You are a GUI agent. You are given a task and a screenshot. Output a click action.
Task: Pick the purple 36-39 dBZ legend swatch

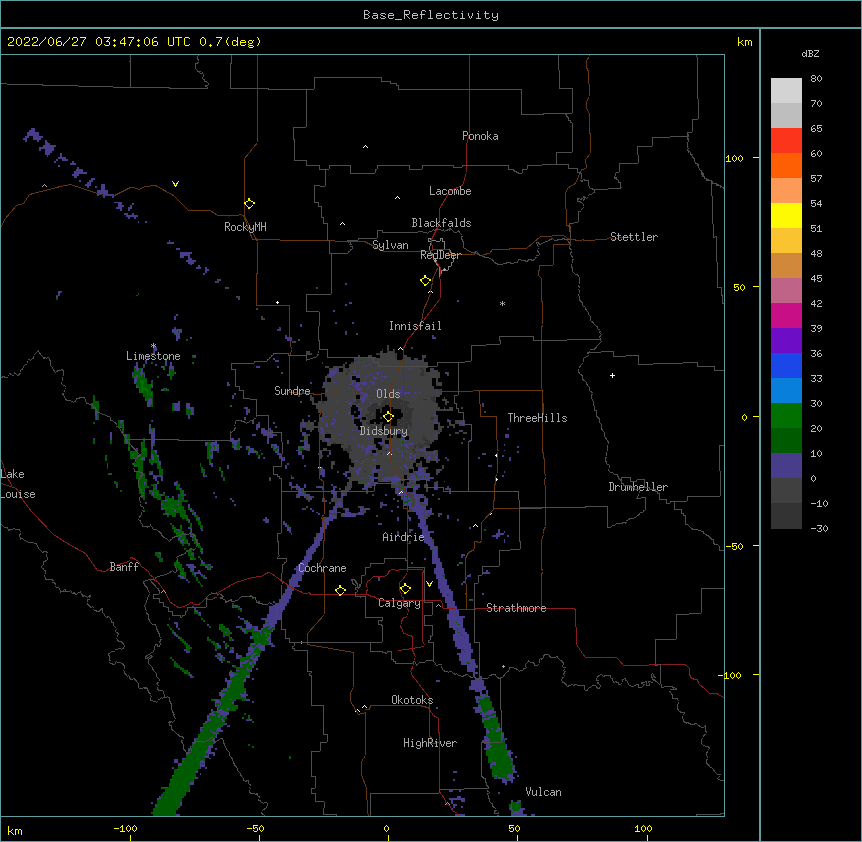[x=786, y=341]
